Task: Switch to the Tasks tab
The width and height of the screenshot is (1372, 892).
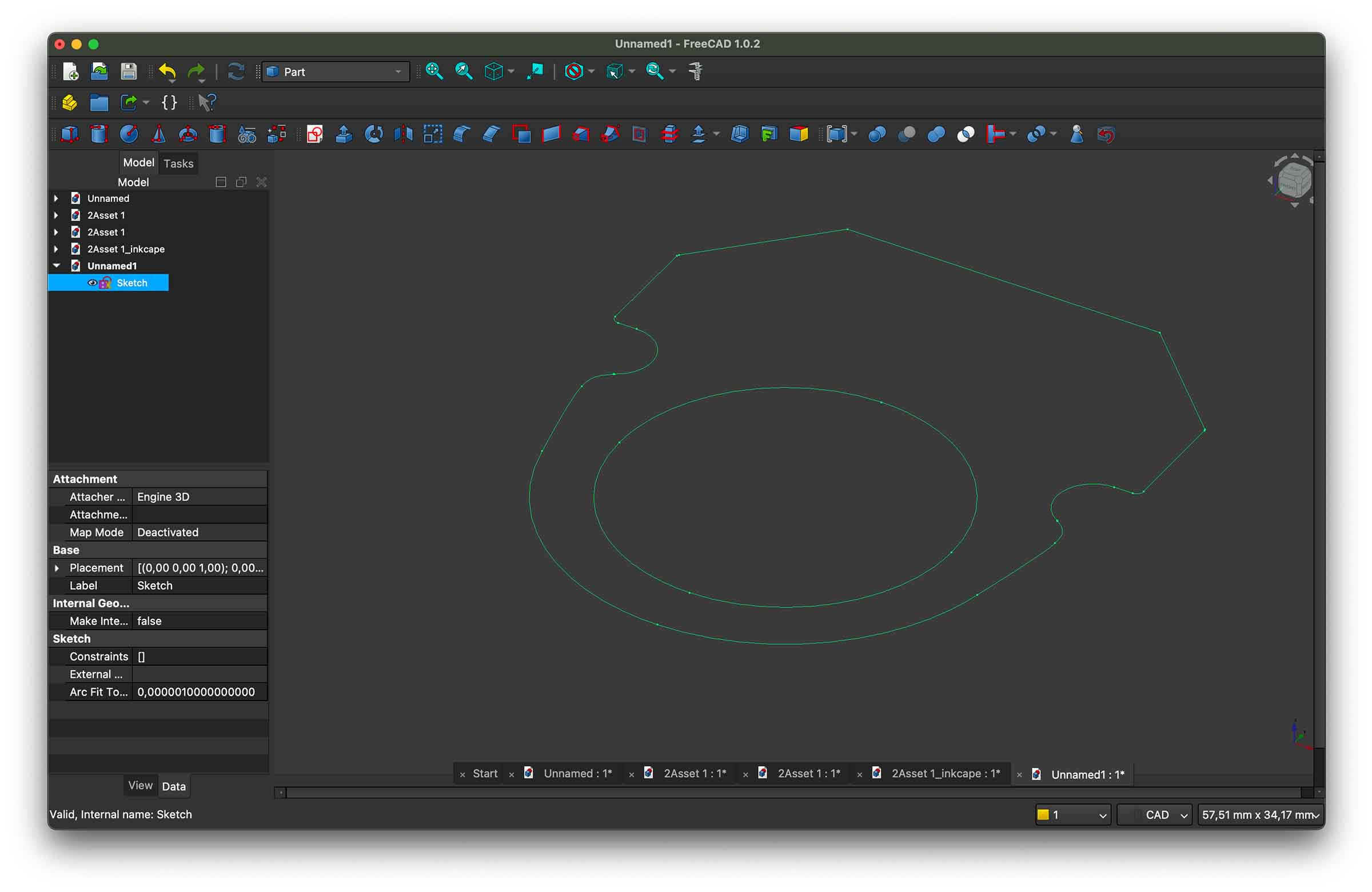Action: (x=178, y=163)
